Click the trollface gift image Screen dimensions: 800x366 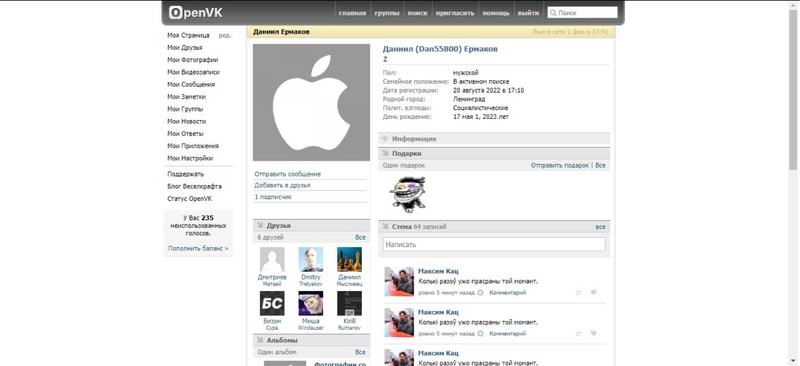coord(407,194)
